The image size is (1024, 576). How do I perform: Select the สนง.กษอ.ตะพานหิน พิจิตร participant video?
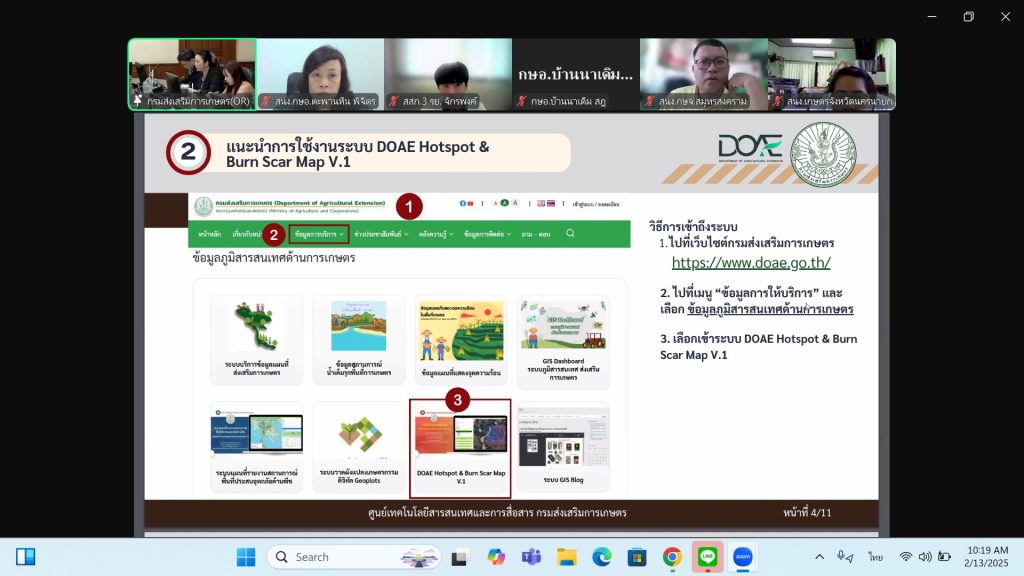click(320, 74)
